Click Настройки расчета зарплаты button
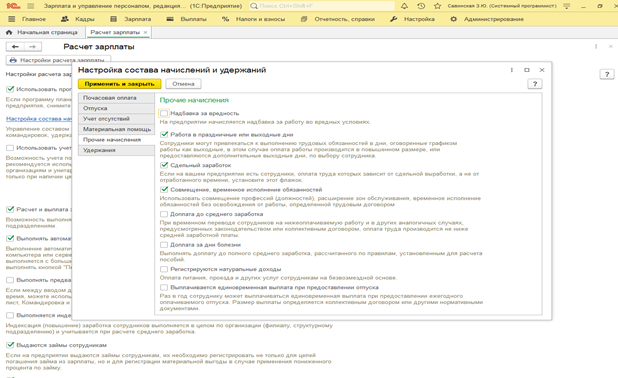This screenshot has width=618, height=378. pyautogui.click(x=58, y=60)
